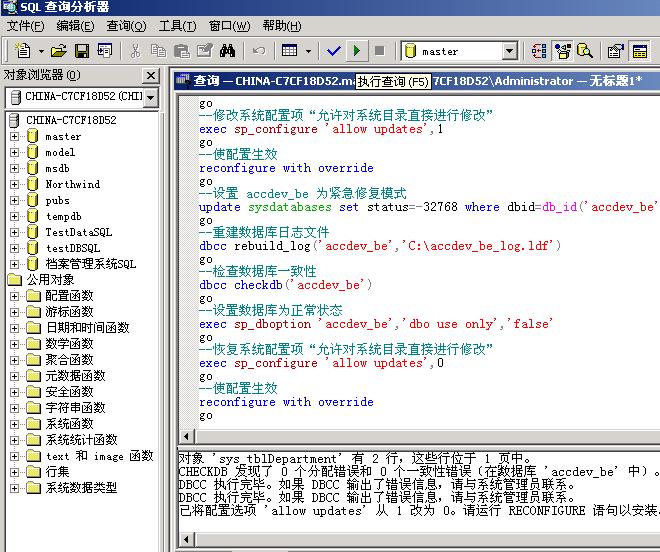Click the results pane left scroll arrow
660x552 pixels.
(x=186, y=539)
